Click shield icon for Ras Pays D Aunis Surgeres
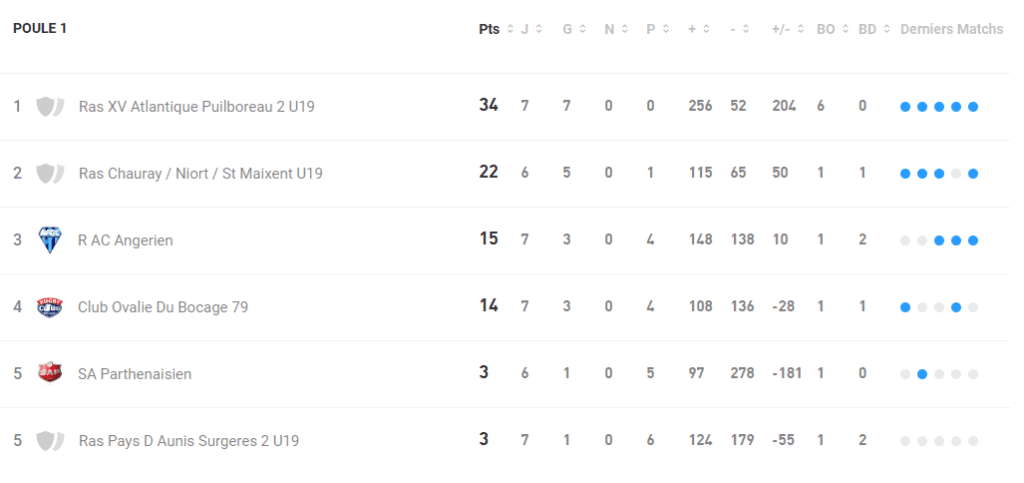1024x483 pixels. pos(49,440)
